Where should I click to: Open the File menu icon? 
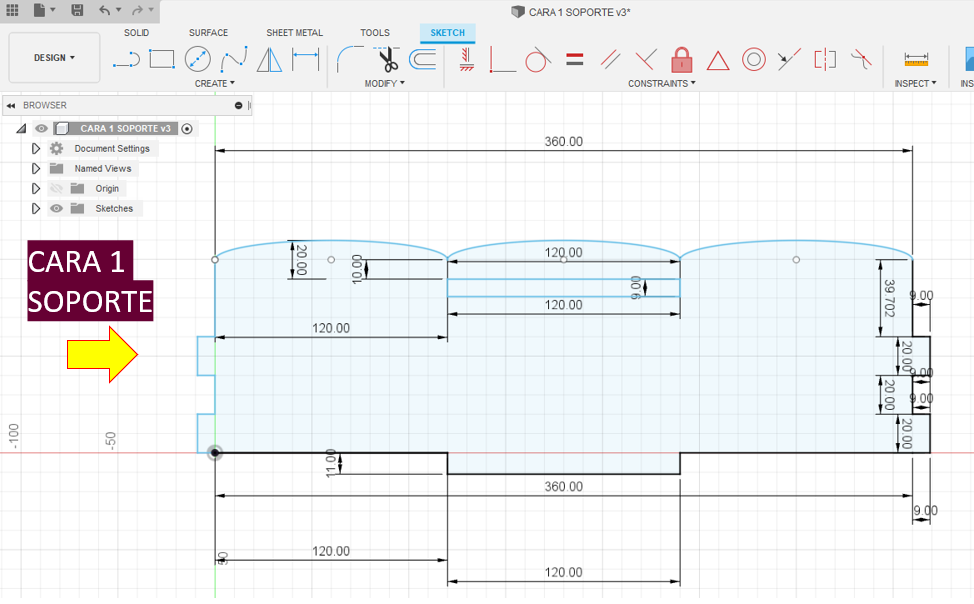pos(40,10)
